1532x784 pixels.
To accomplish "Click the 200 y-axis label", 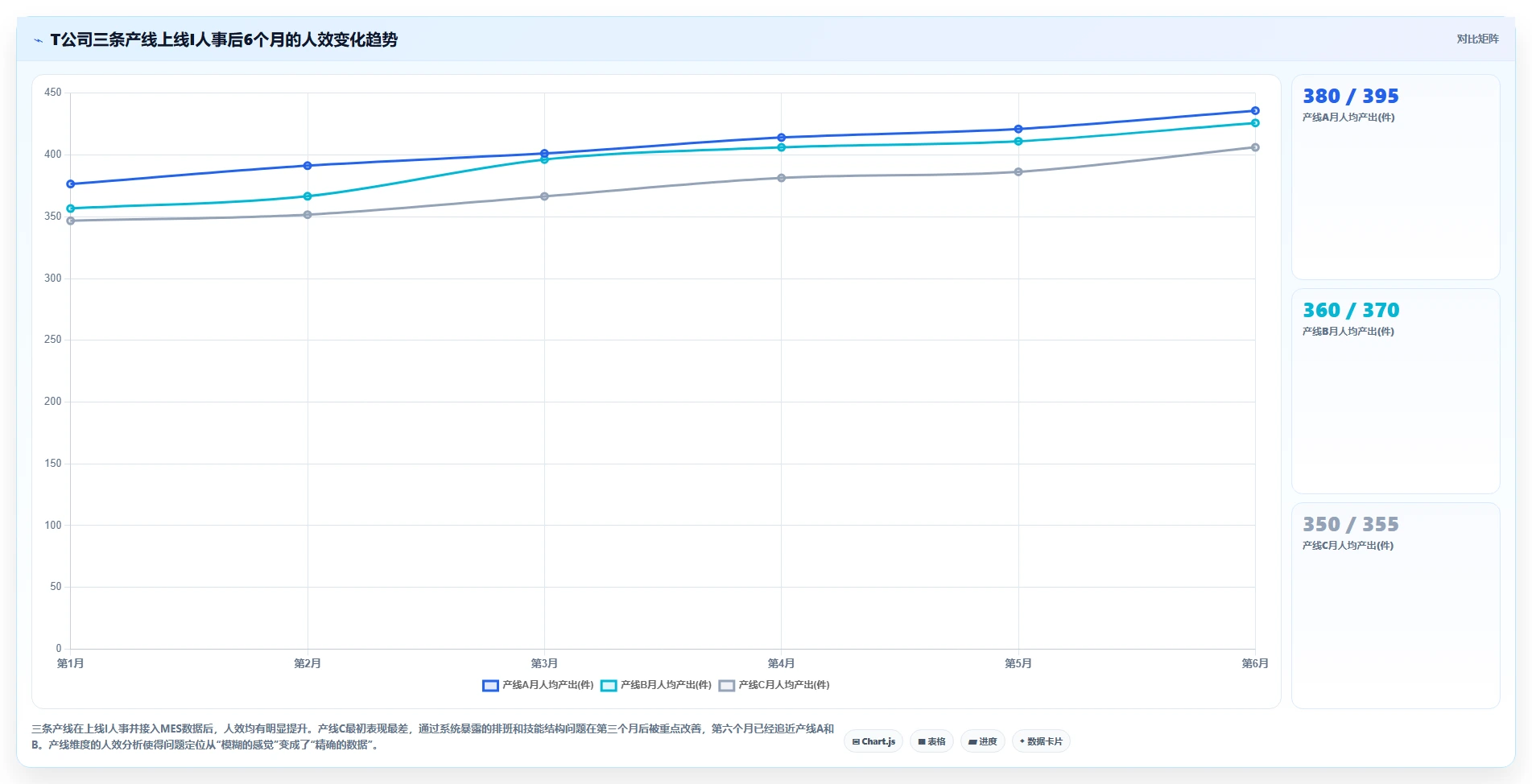I will click(53, 402).
